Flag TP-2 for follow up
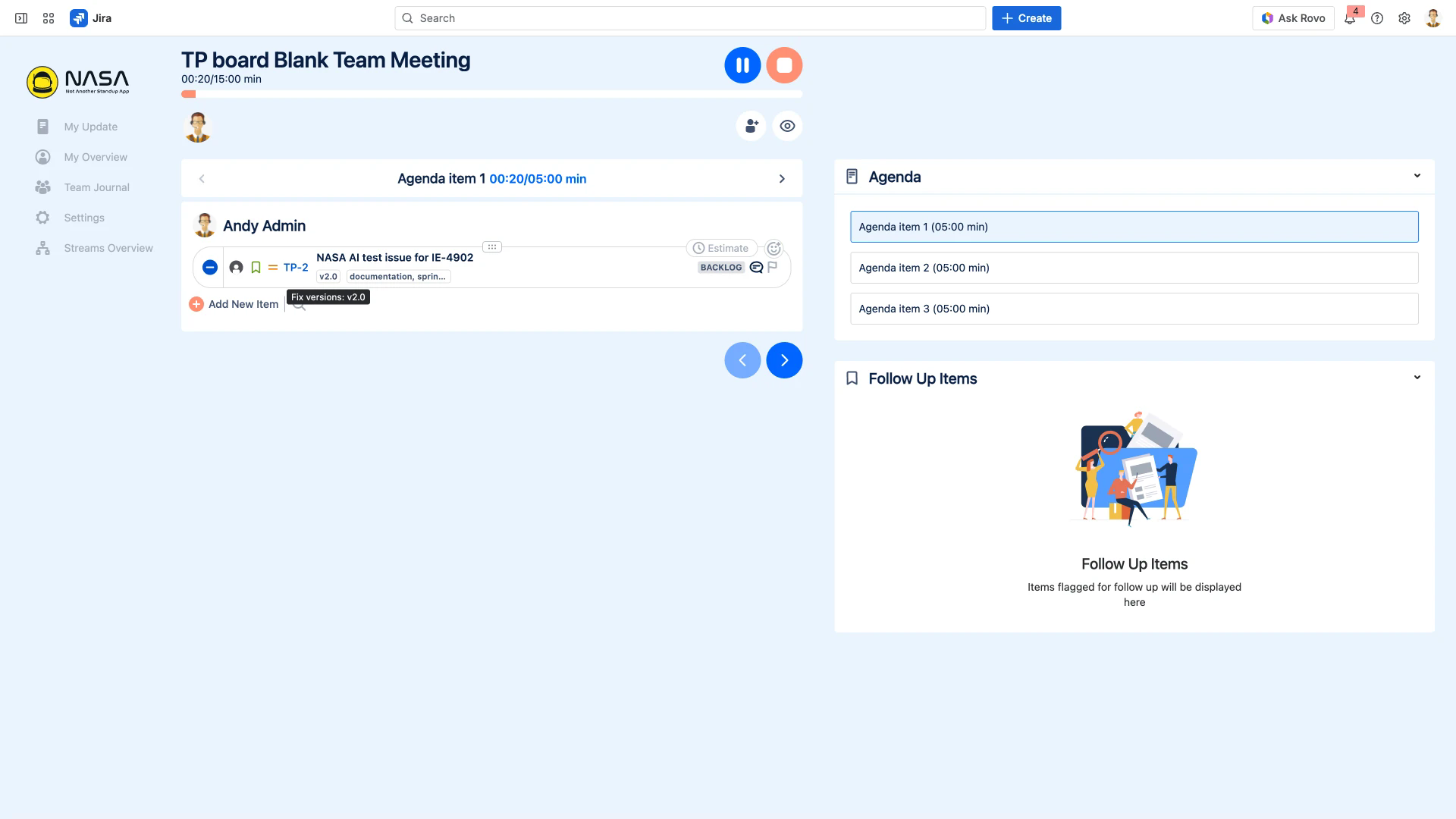The height and width of the screenshot is (819, 1456). pos(773,267)
